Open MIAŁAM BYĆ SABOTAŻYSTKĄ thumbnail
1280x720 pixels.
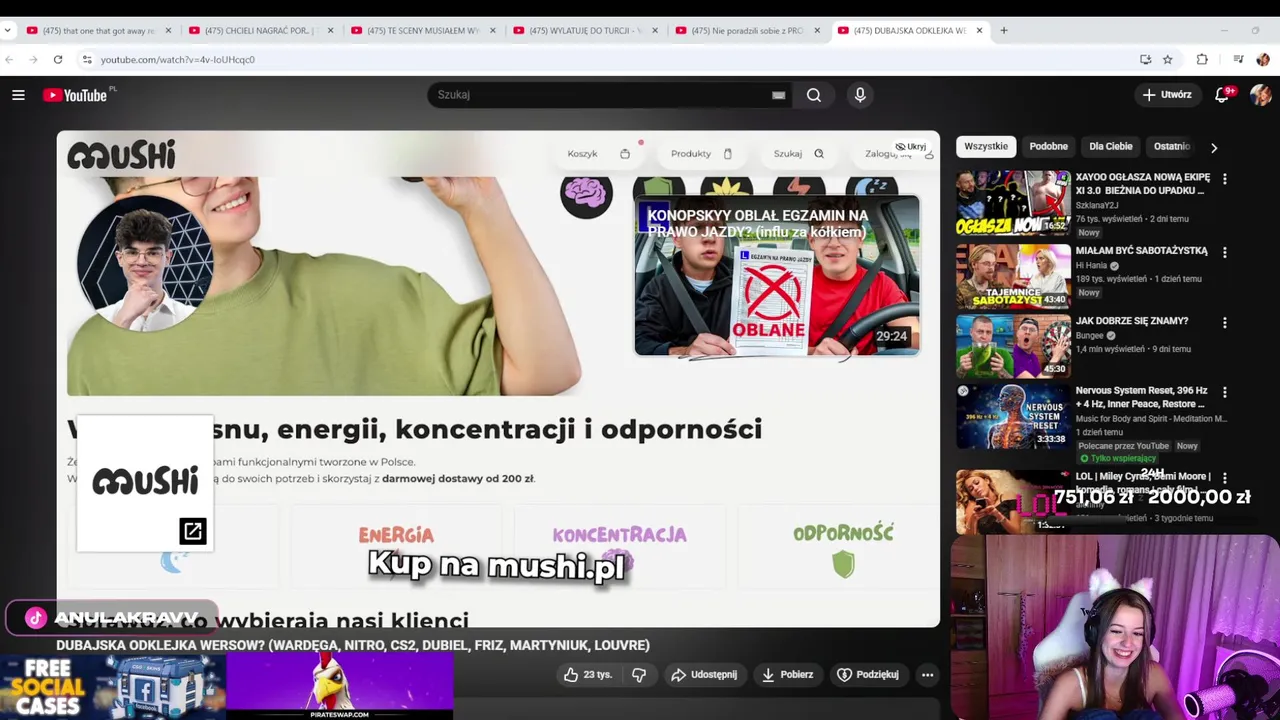click(x=1012, y=277)
